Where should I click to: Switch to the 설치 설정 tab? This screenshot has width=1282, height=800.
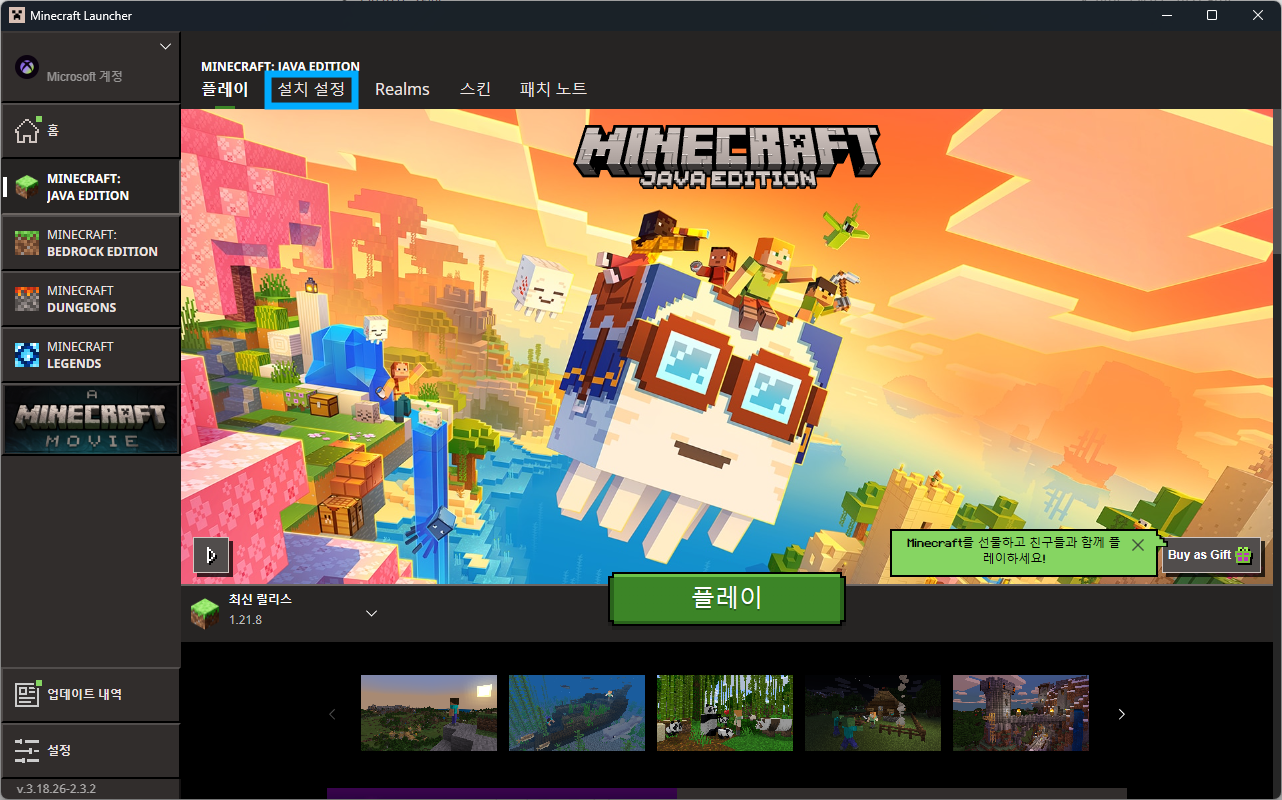click(x=311, y=89)
